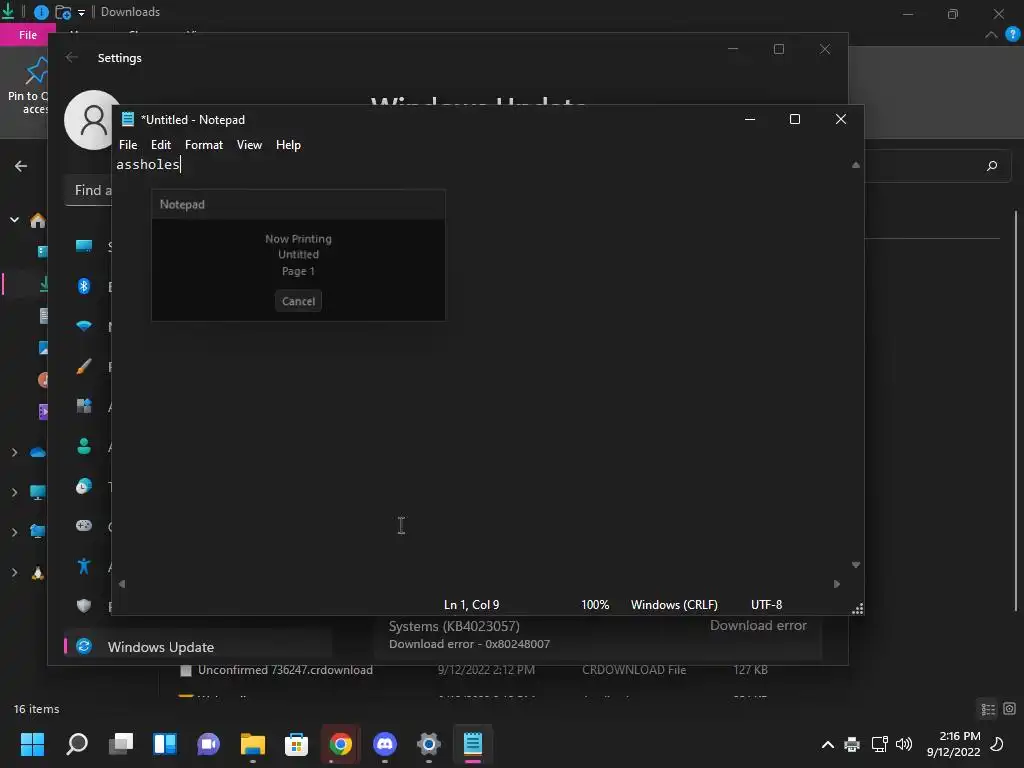
Task: Click the printer tray icon
Action: pos(852,744)
